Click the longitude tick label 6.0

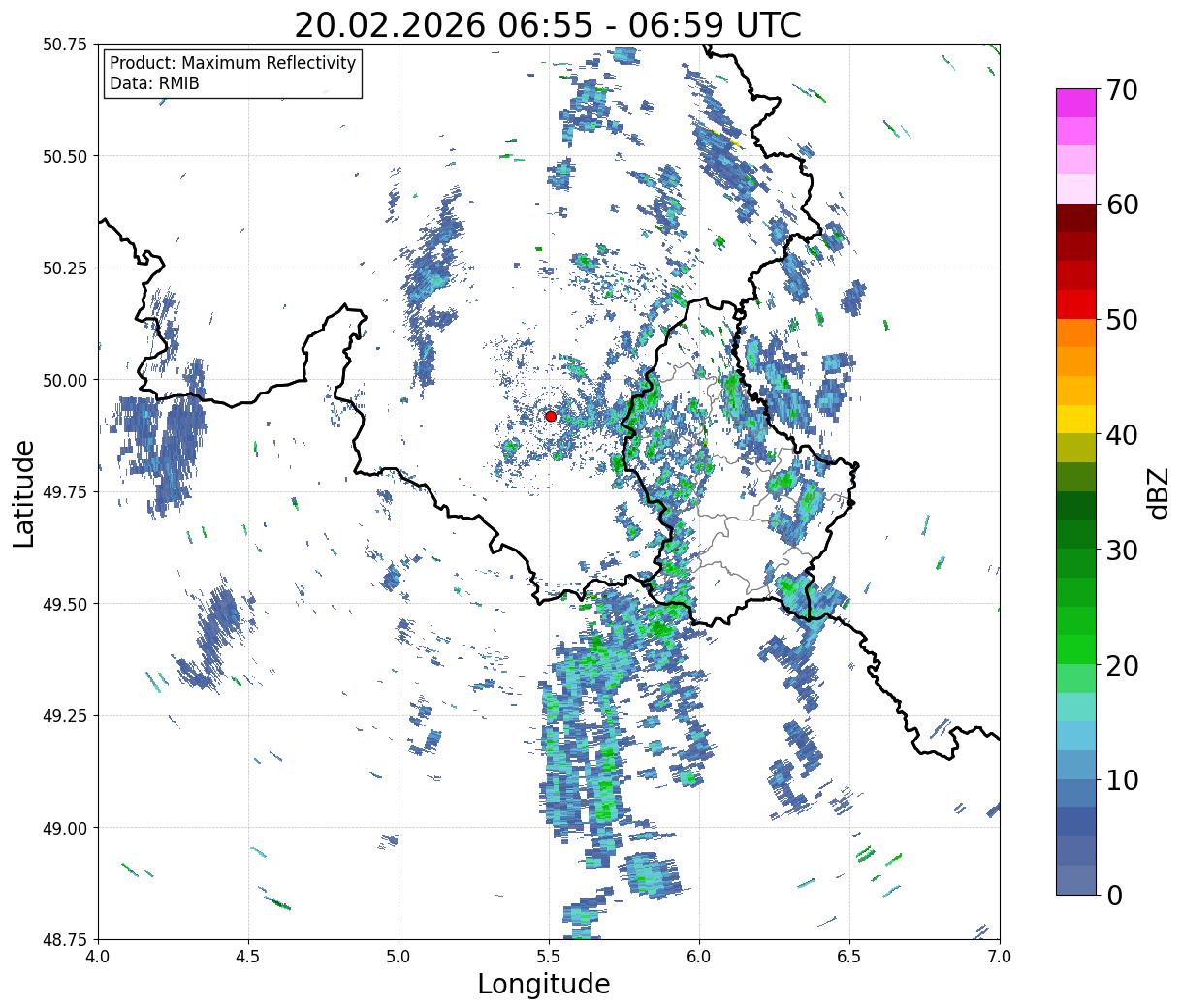tap(699, 956)
